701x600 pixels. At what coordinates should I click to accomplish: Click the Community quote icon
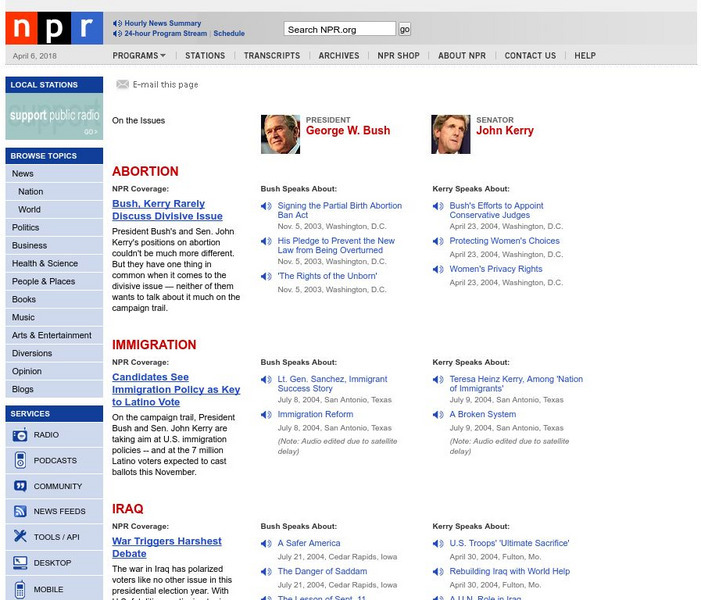click(x=20, y=486)
